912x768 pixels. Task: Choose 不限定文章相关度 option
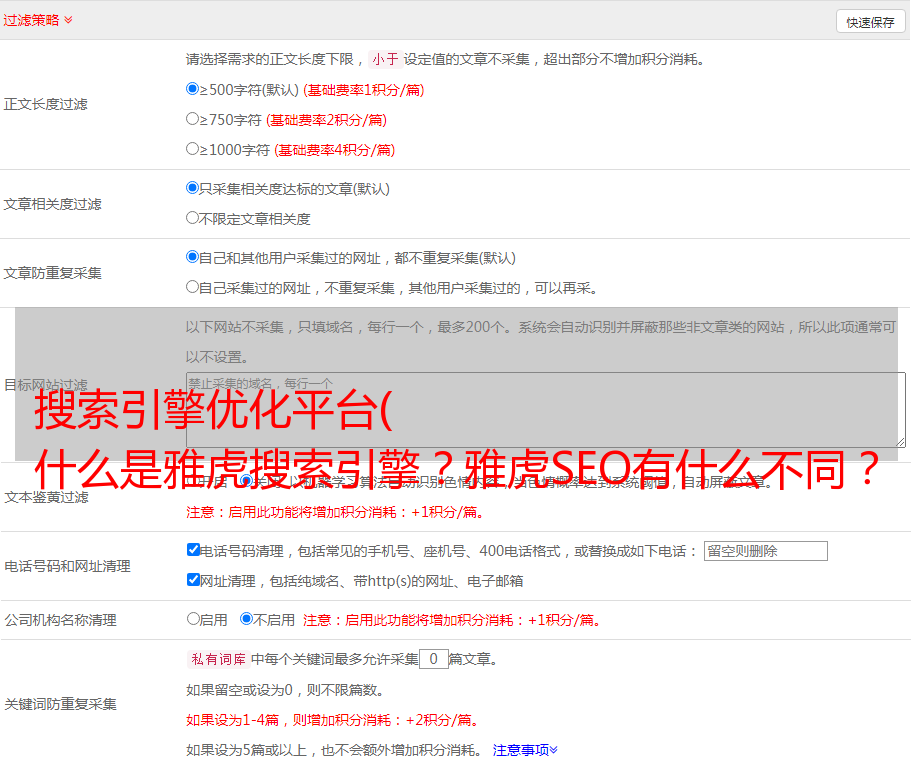(x=193, y=218)
